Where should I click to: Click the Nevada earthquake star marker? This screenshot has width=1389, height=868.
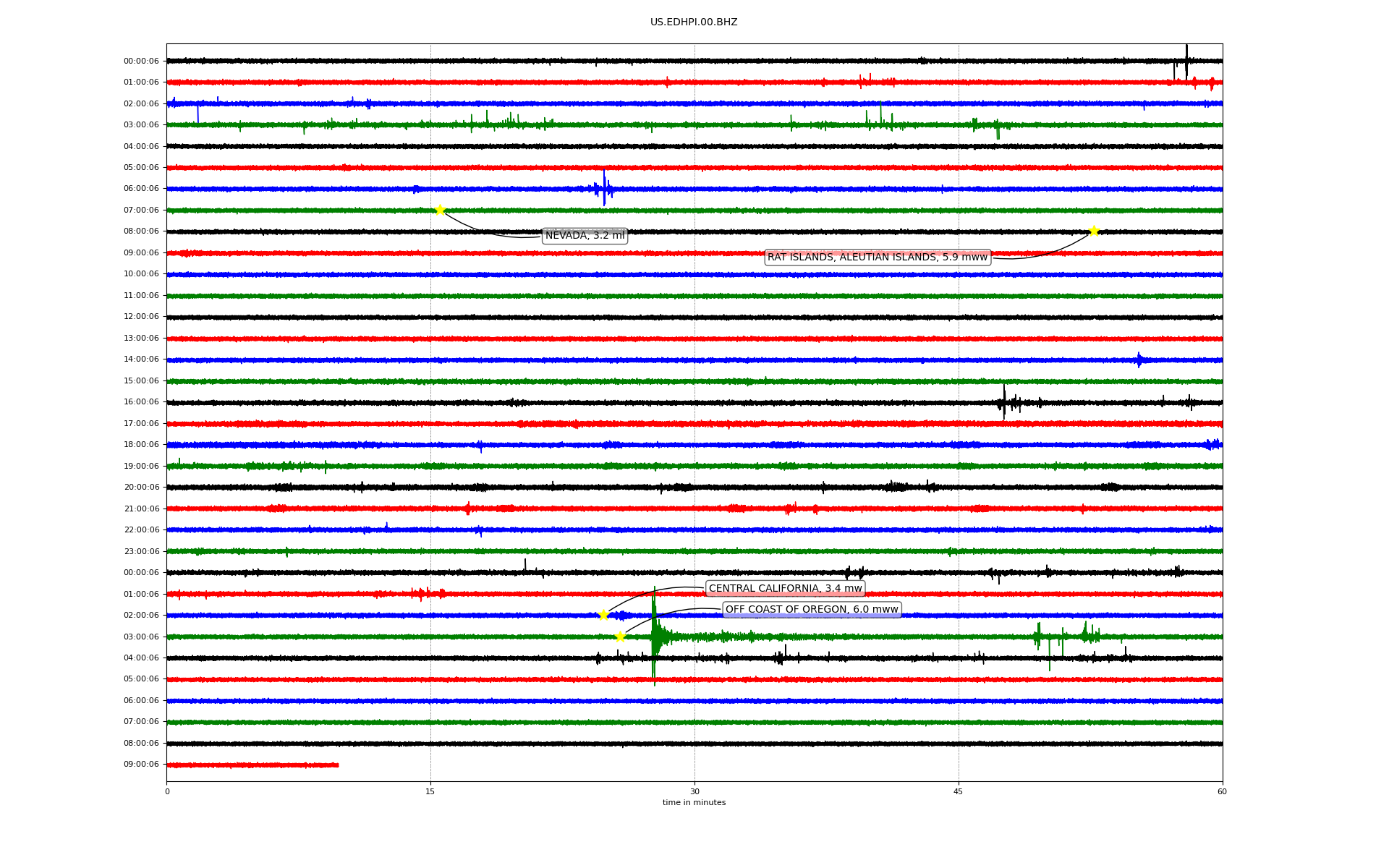coord(440,210)
